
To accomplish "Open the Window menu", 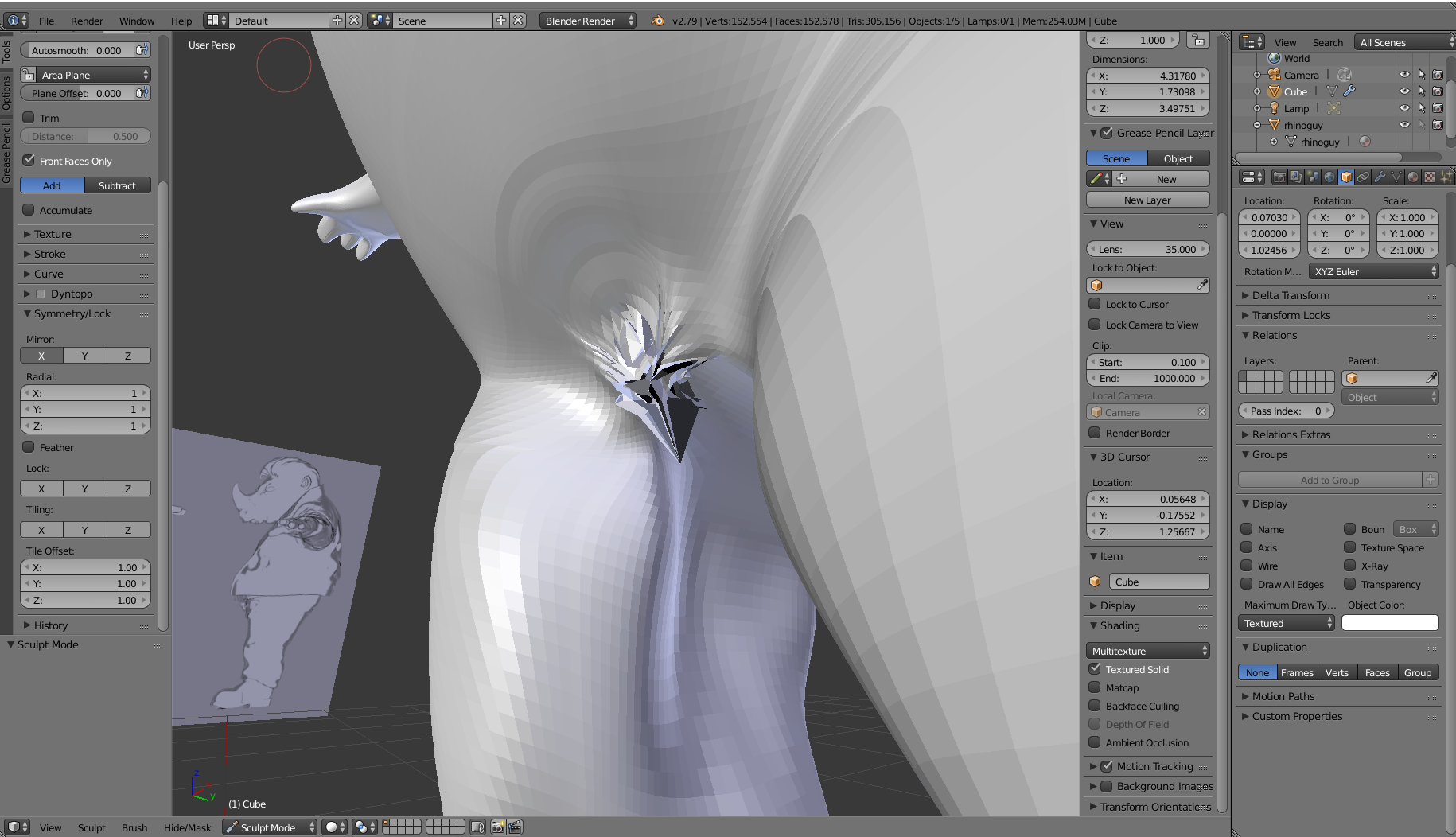I will [137, 21].
